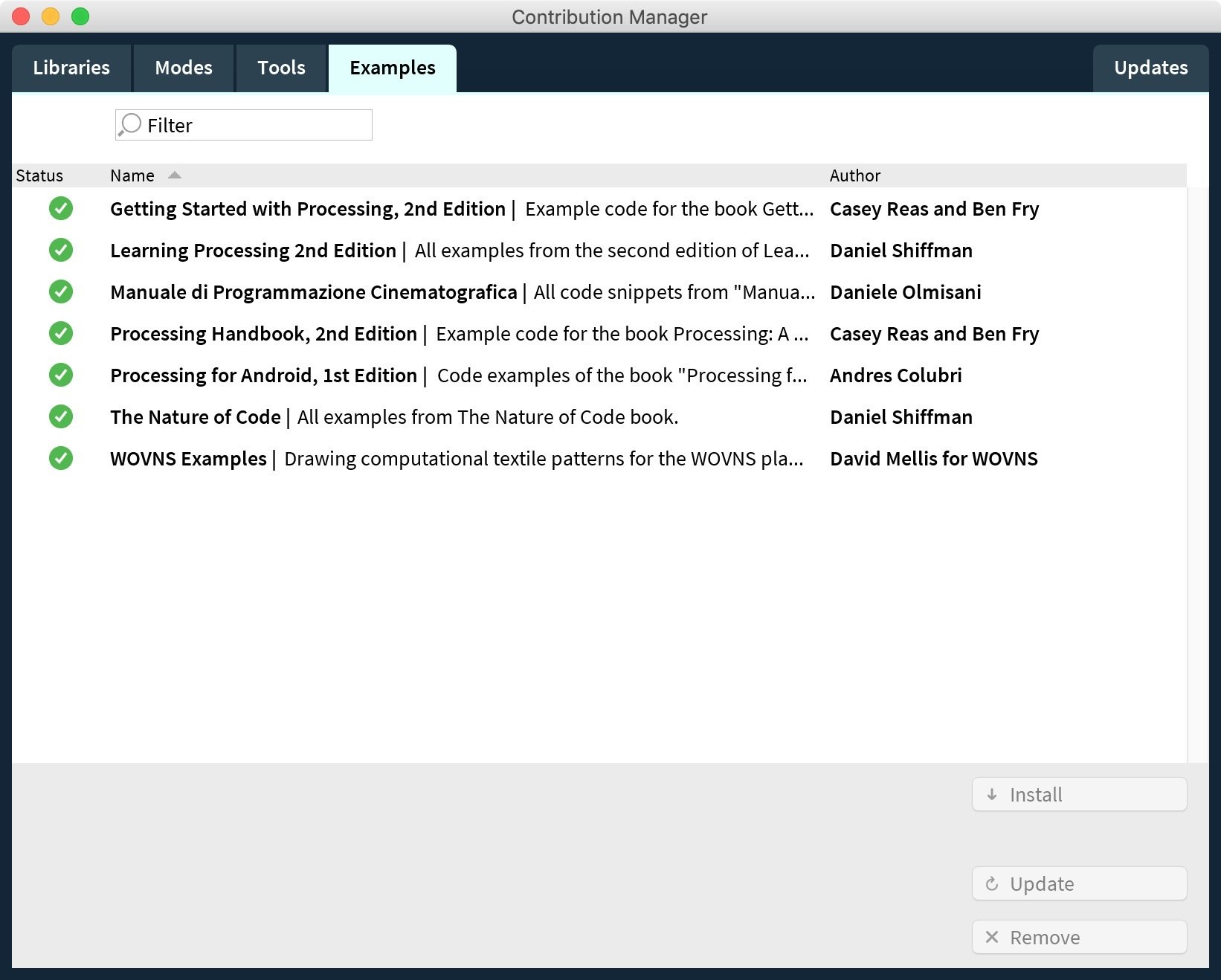Viewport: 1221px width, 980px height.
Task: Sort by the Author column header
Action: click(x=855, y=175)
